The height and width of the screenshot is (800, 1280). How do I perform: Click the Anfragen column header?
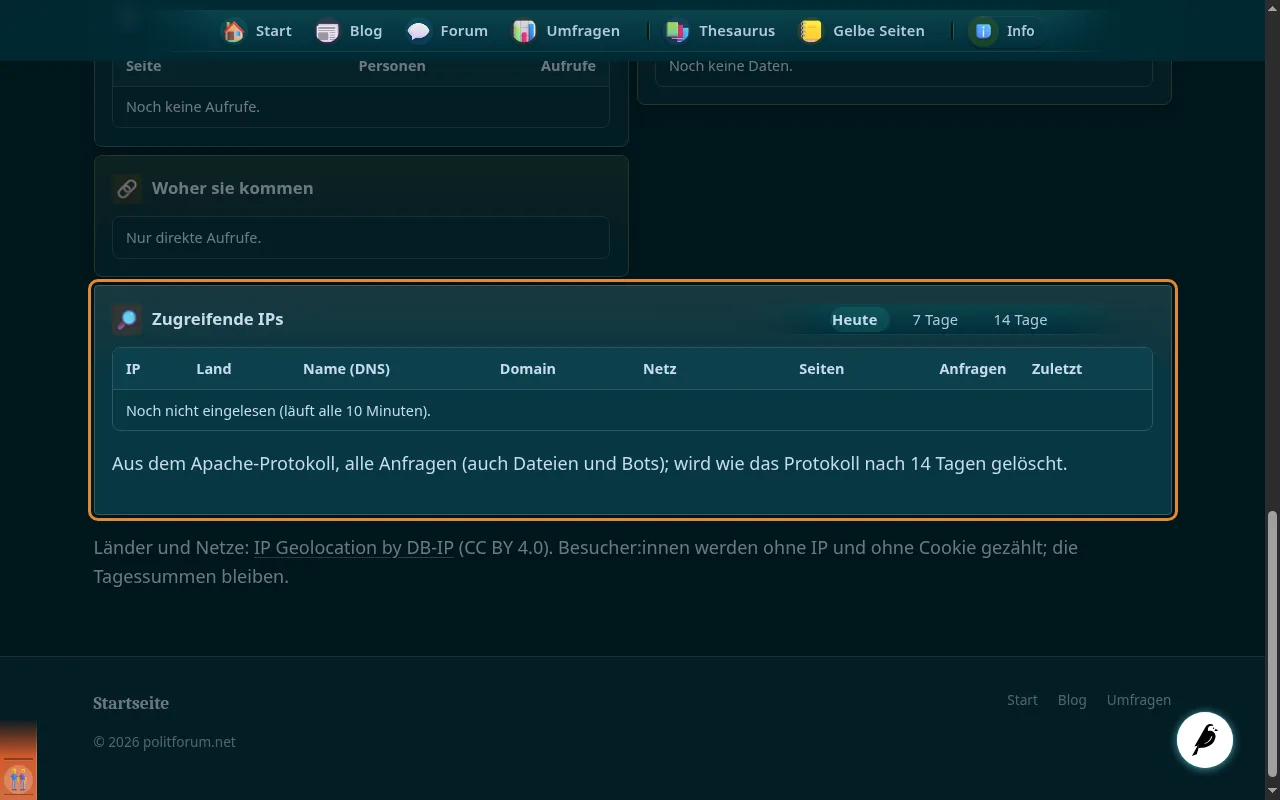(972, 369)
